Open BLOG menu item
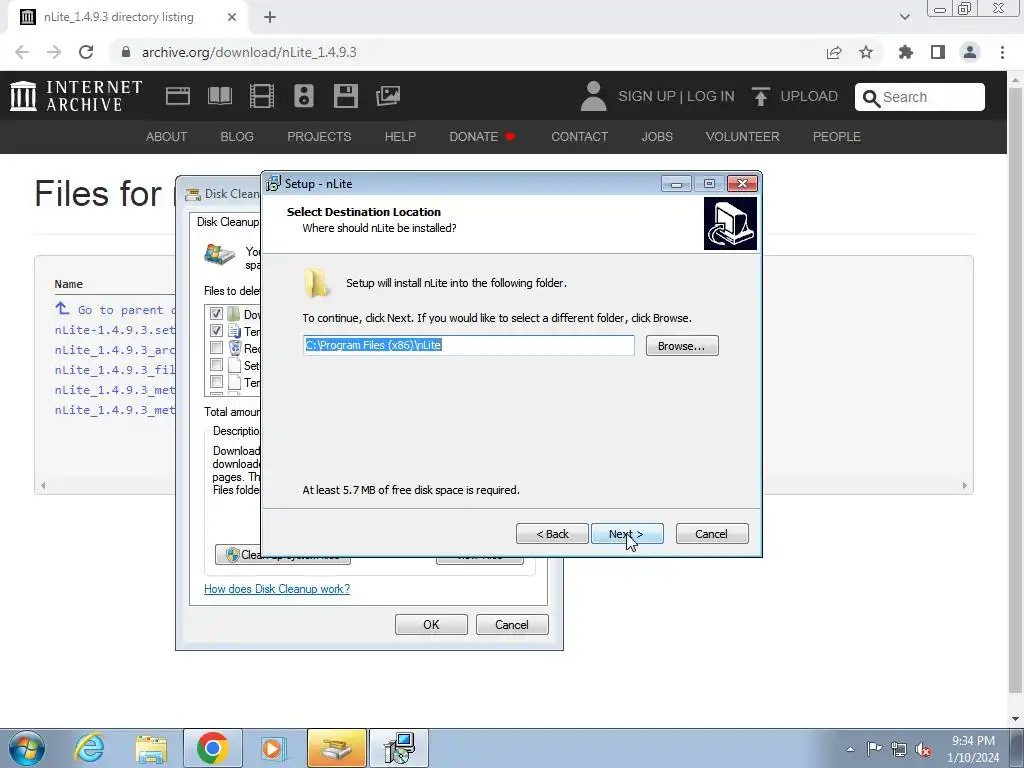 click(x=236, y=136)
